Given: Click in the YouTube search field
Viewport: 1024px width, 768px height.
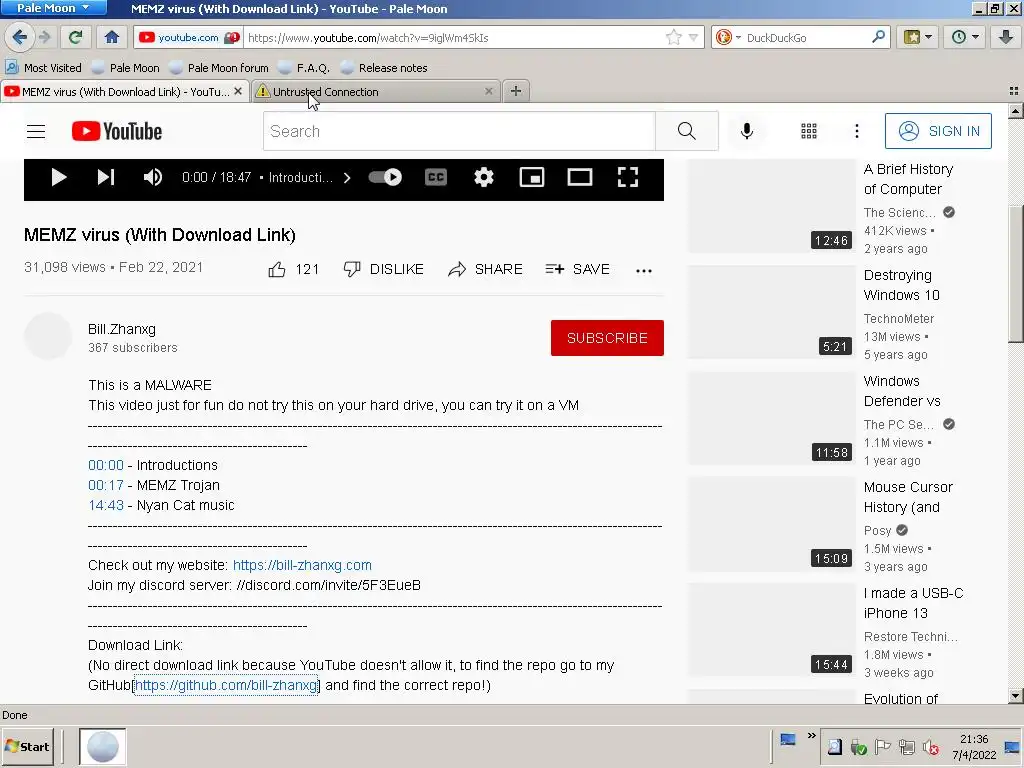Looking at the screenshot, I should tap(459, 131).
